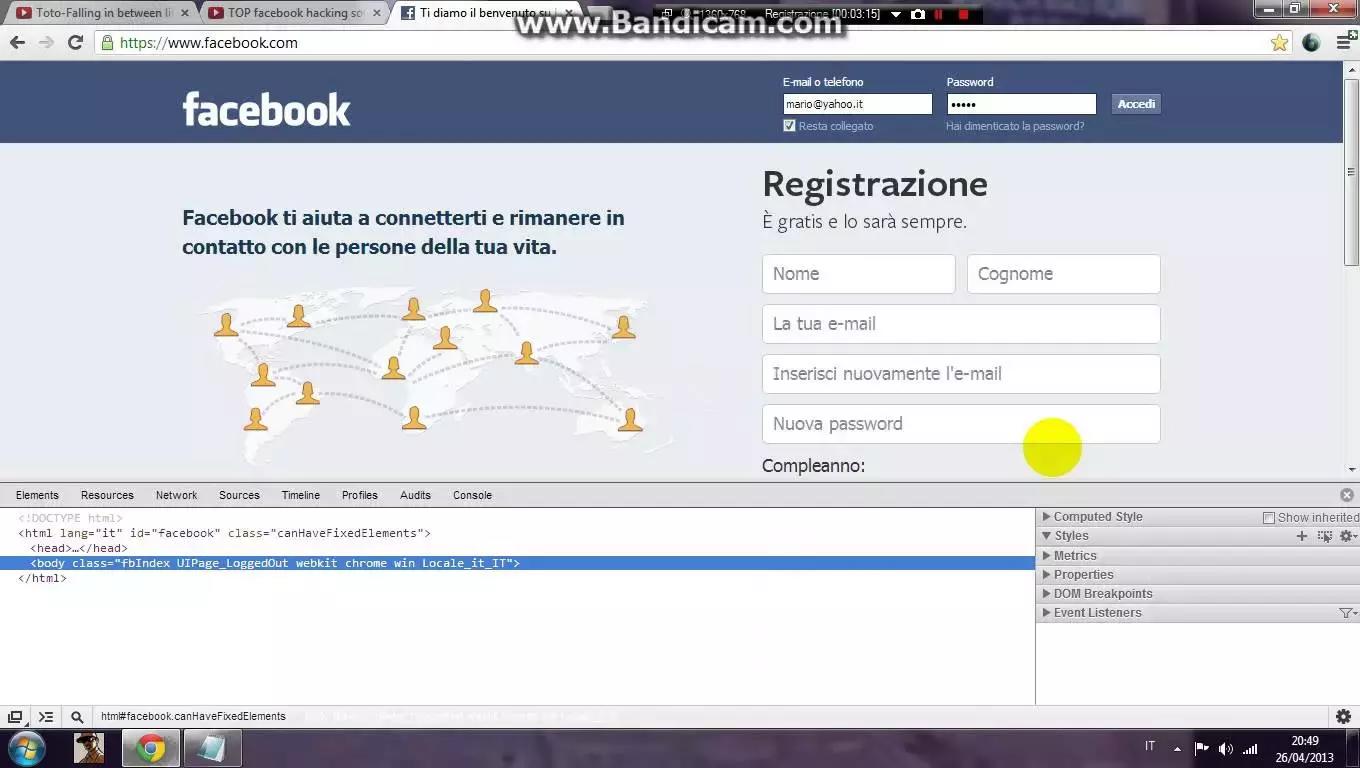Enable the 'Show inherited' checkbox

pyautogui.click(x=1269, y=518)
